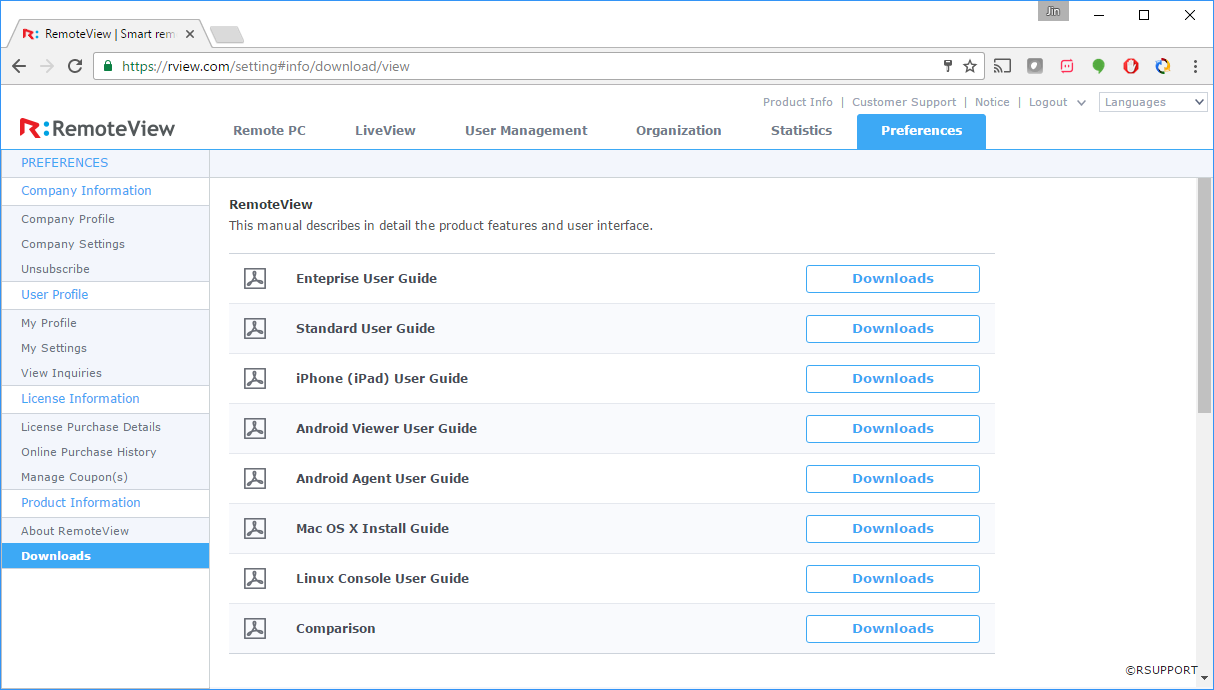The image size is (1214, 690).
Task: Open My Profile in sidebar
Action: point(49,323)
